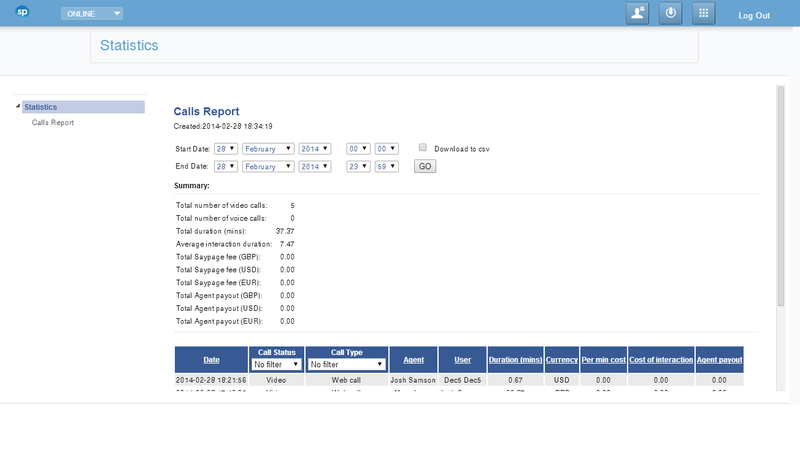800x474 pixels.
Task: Select Statistics in the sidebar
Action: coord(41,107)
